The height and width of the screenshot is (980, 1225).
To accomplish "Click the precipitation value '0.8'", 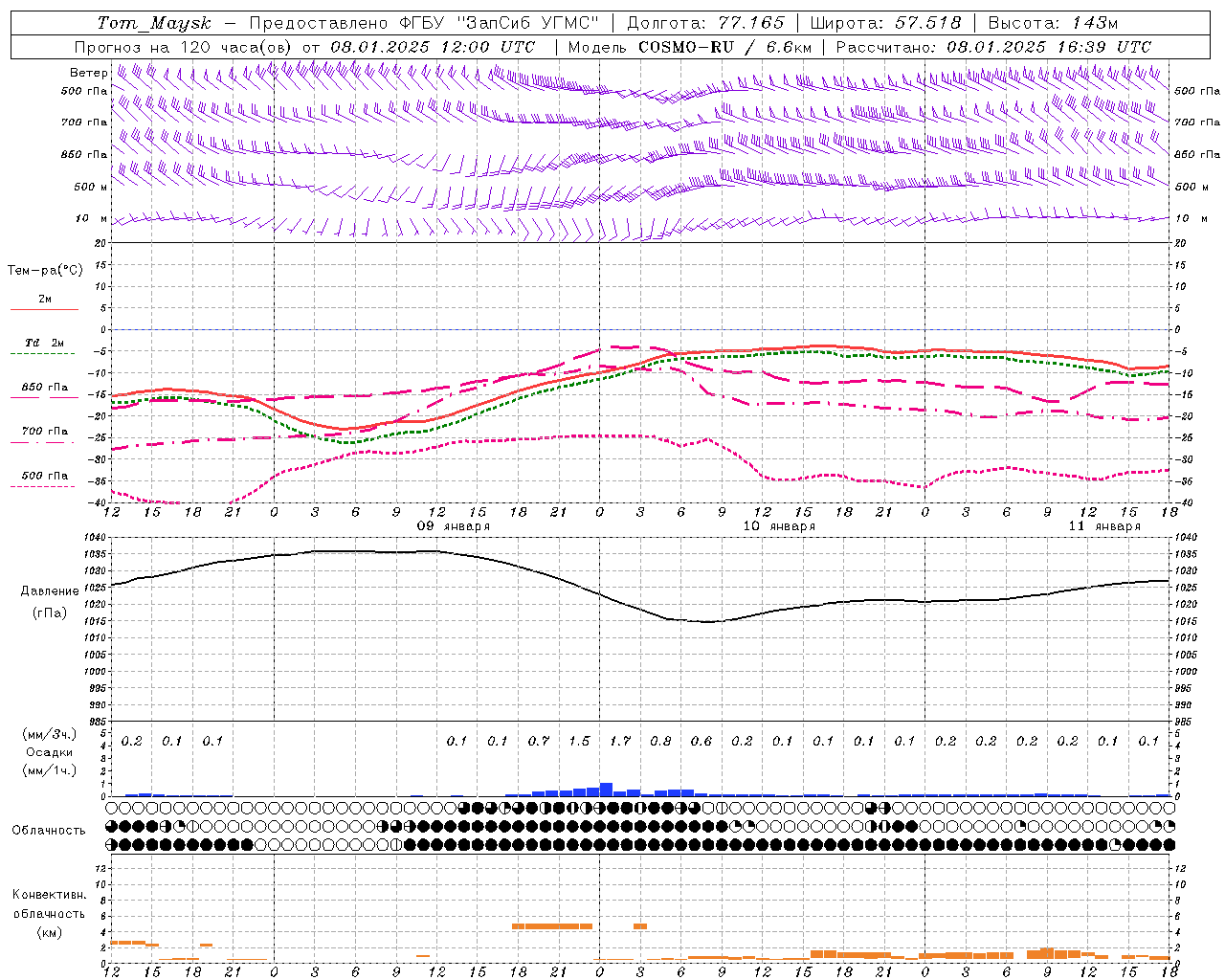I will point(660,742).
